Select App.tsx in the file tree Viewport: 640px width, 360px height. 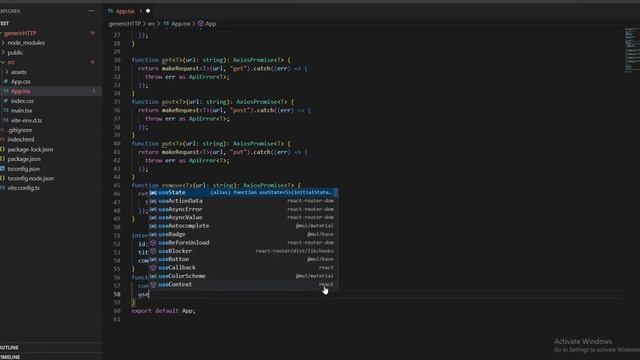click(x=20, y=91)
